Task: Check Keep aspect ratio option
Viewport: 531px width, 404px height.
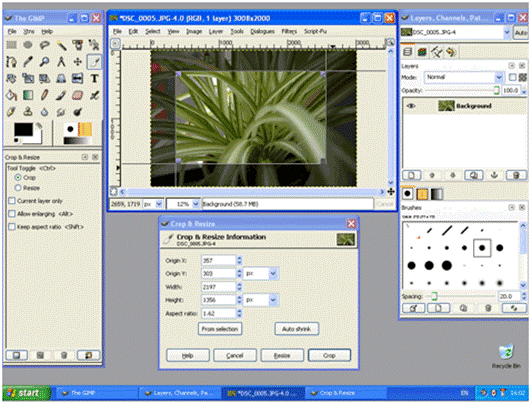Action: point(12,227)
